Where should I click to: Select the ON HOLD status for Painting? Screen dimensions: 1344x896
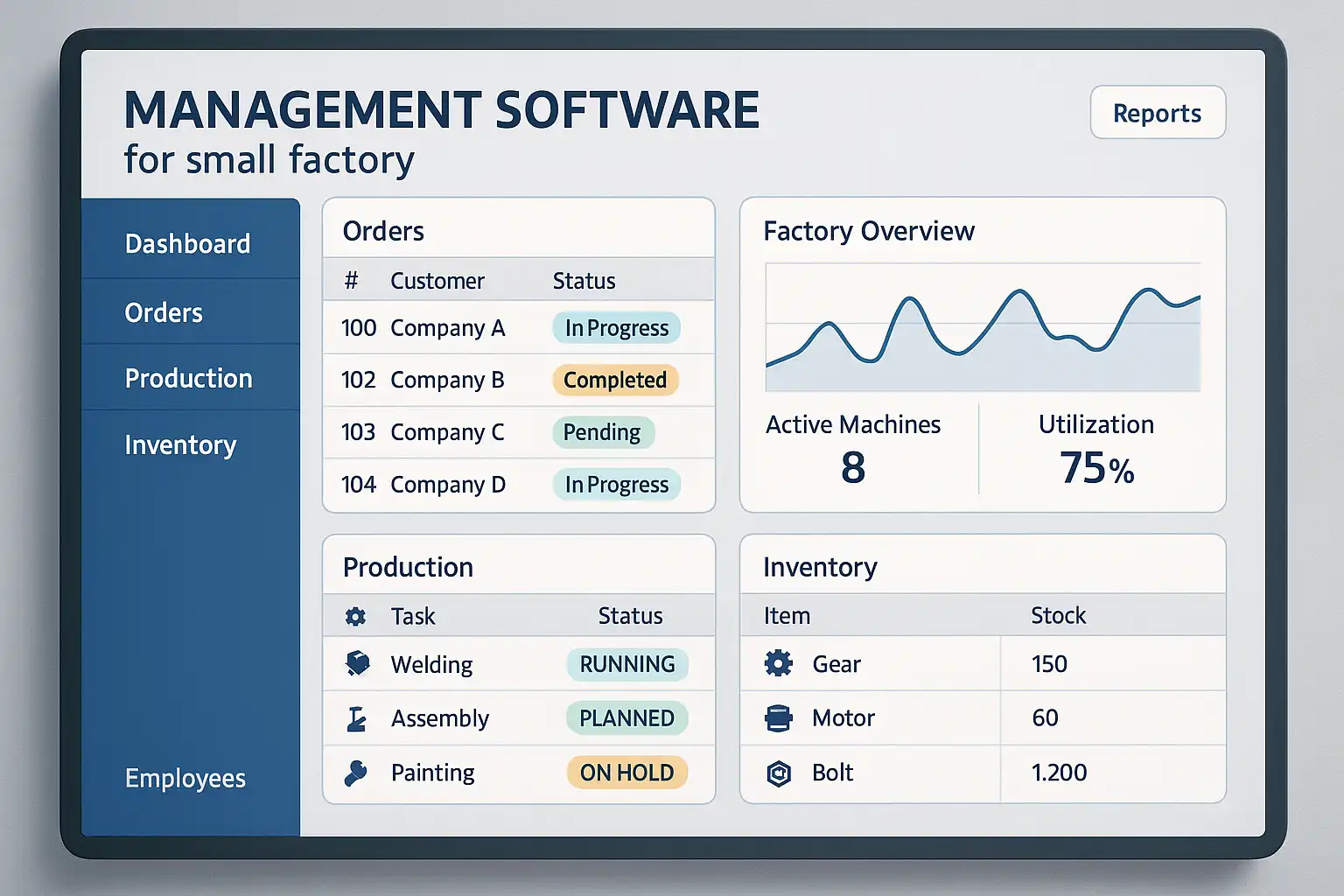[x=626, y=773]
